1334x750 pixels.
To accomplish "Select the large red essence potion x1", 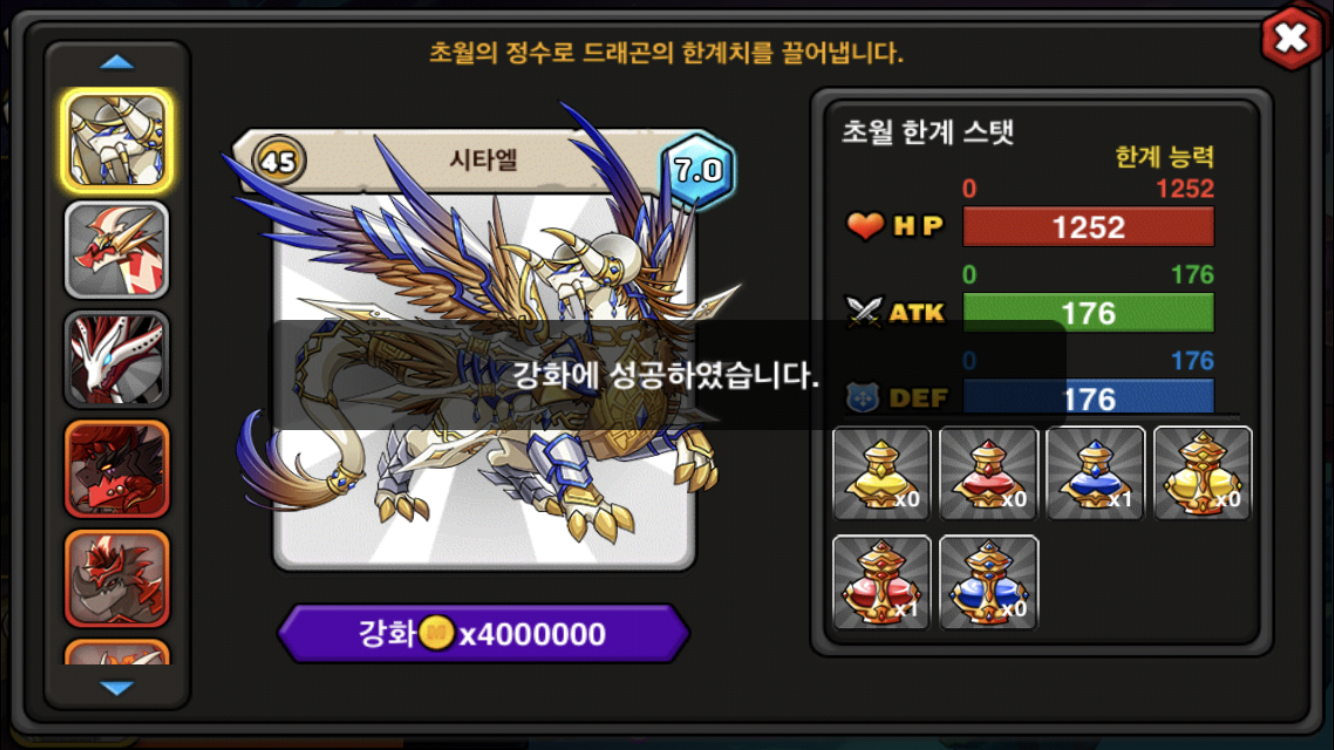I will [882, 583].
